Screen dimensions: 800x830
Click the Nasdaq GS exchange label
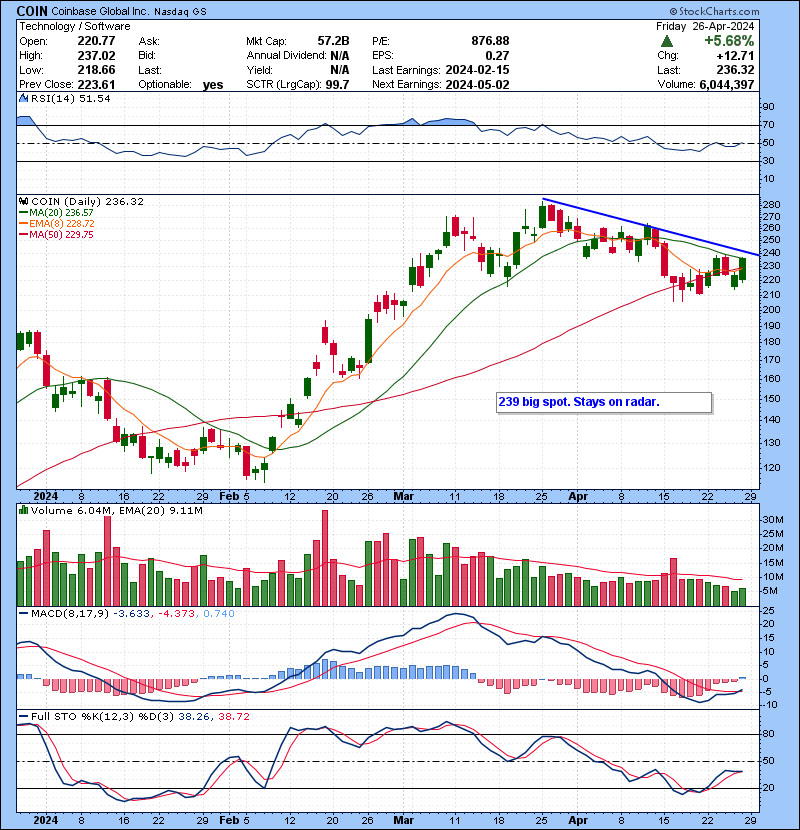[180, 11]
